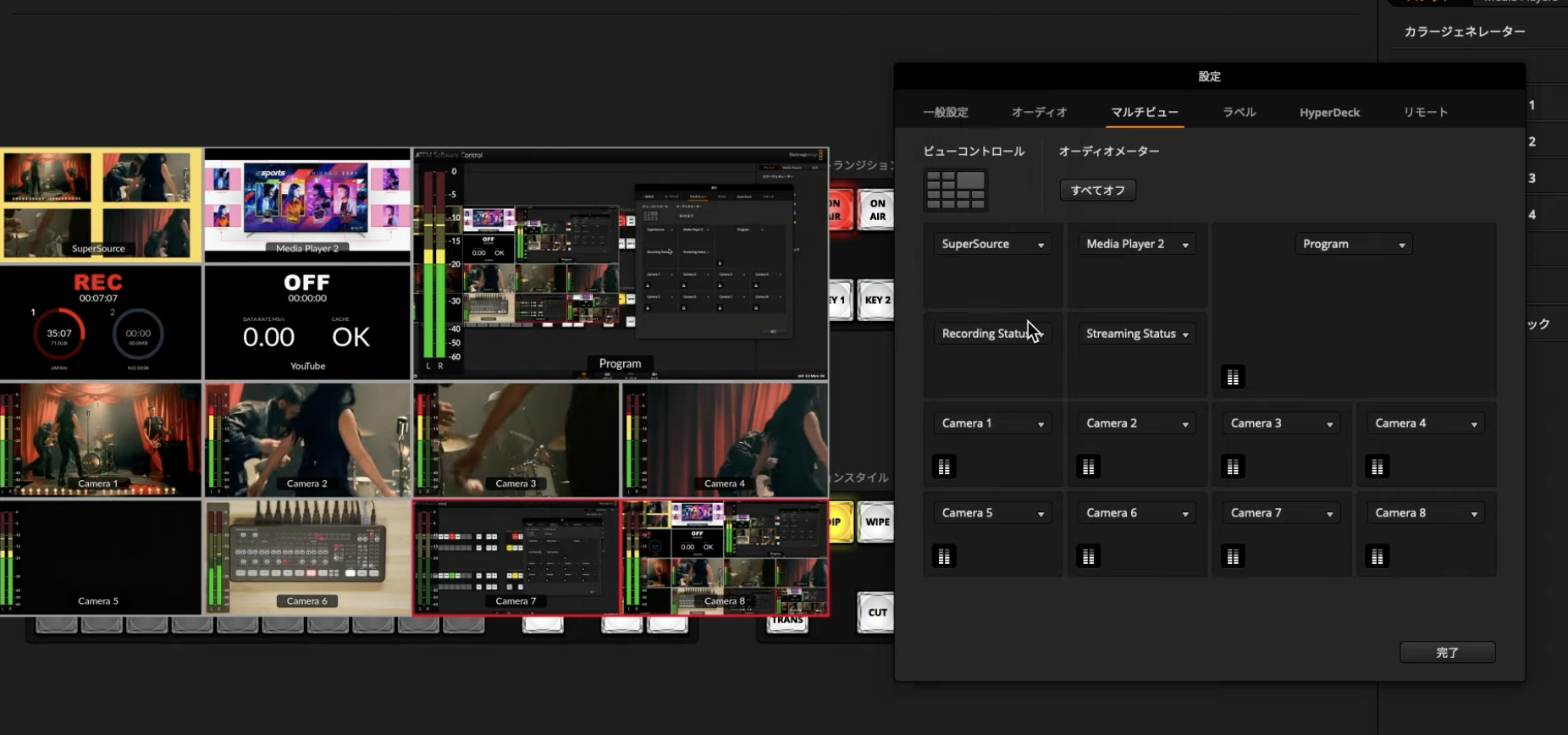Image resolution: width=1568 pixels, height=735 pixels.
Task: Select the multiview layout icon under ビューコントロール
Action: pyautogui.click(x=955, y=190)
